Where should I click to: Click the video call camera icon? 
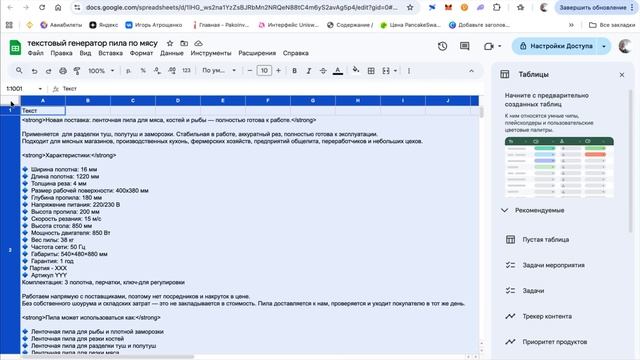(489, 46)
